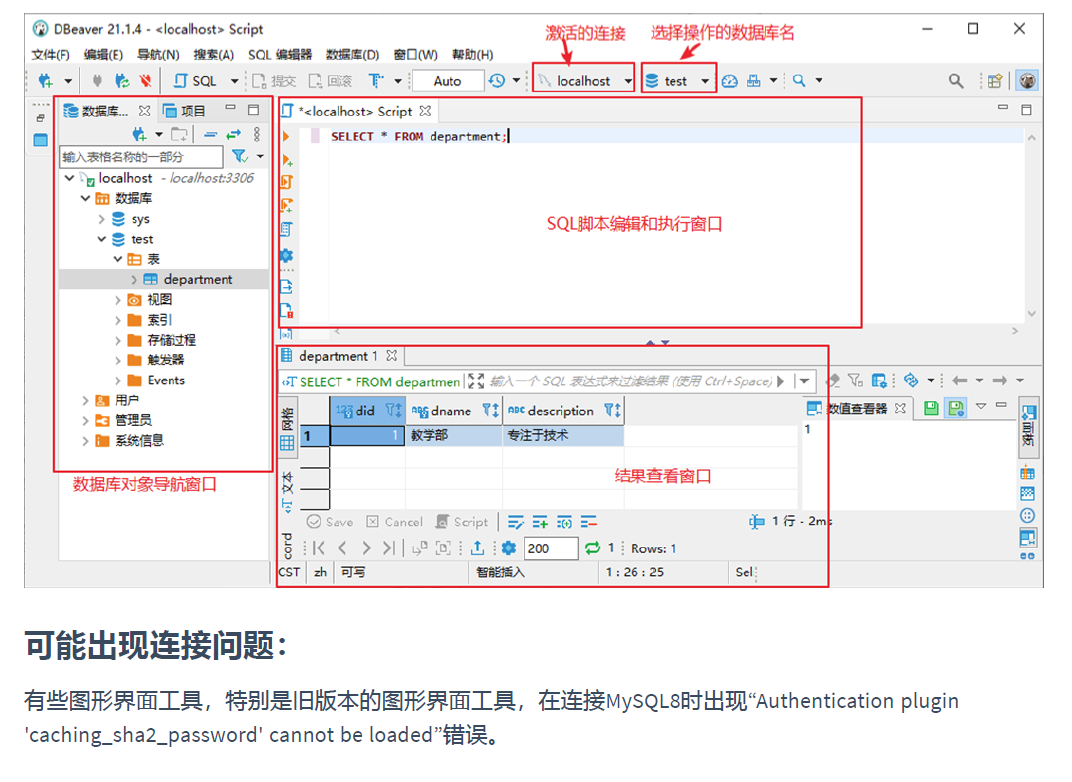Click the green refresh results icon
Image resolution: width=1072 pixels, height=782 pixels.
(592, 548)
